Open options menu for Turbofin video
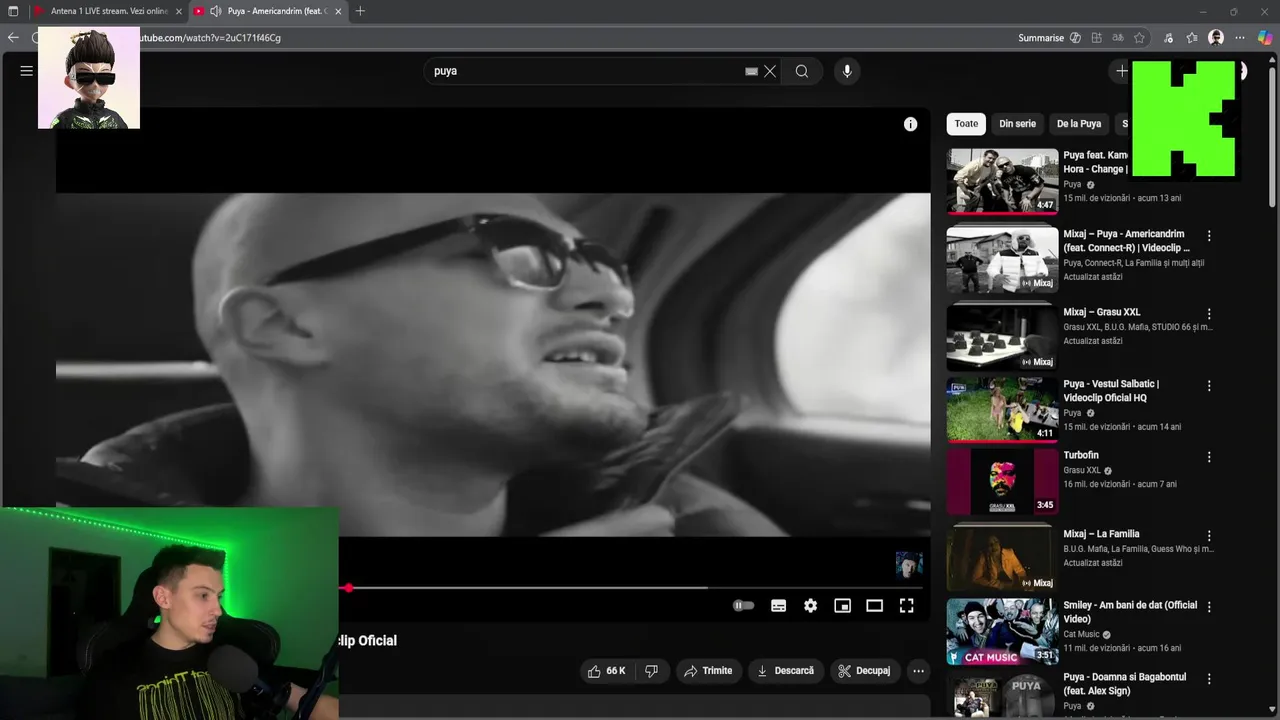 coord(1209,457)
